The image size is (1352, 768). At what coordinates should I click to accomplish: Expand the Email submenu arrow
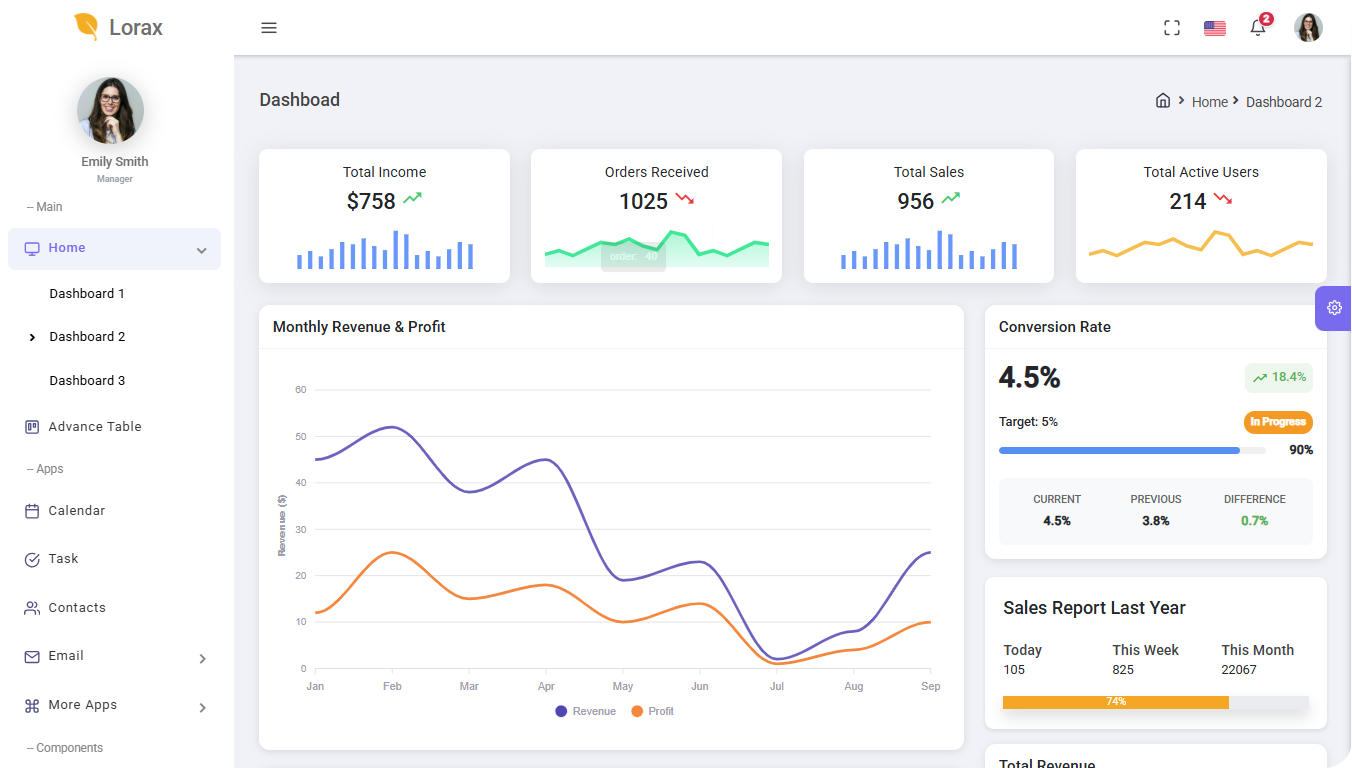[x=203, y=658]
